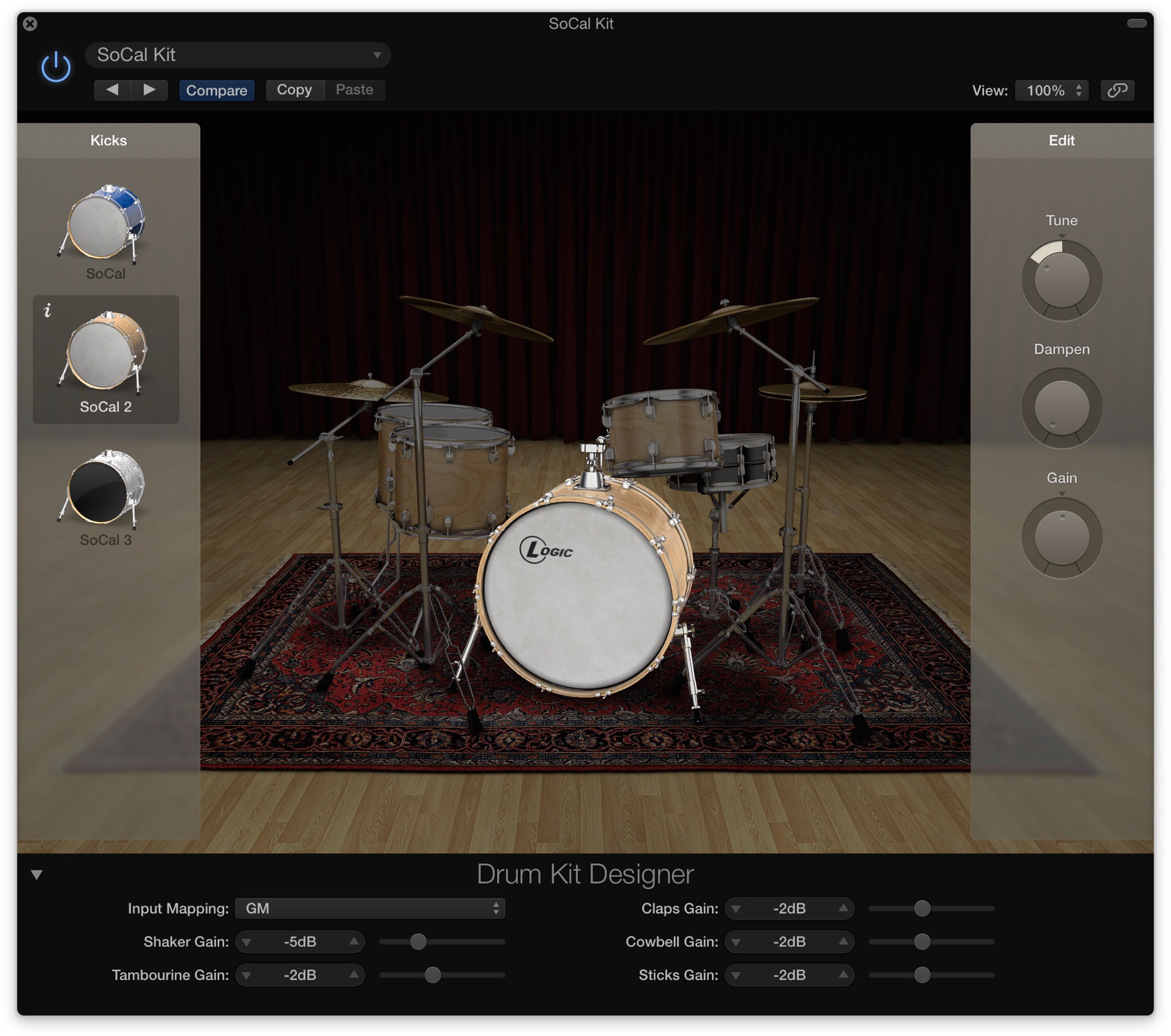Decrease Sticks Gain with down arrow
Screen dimensions: 1171x1036
click(x=736, y=975)
